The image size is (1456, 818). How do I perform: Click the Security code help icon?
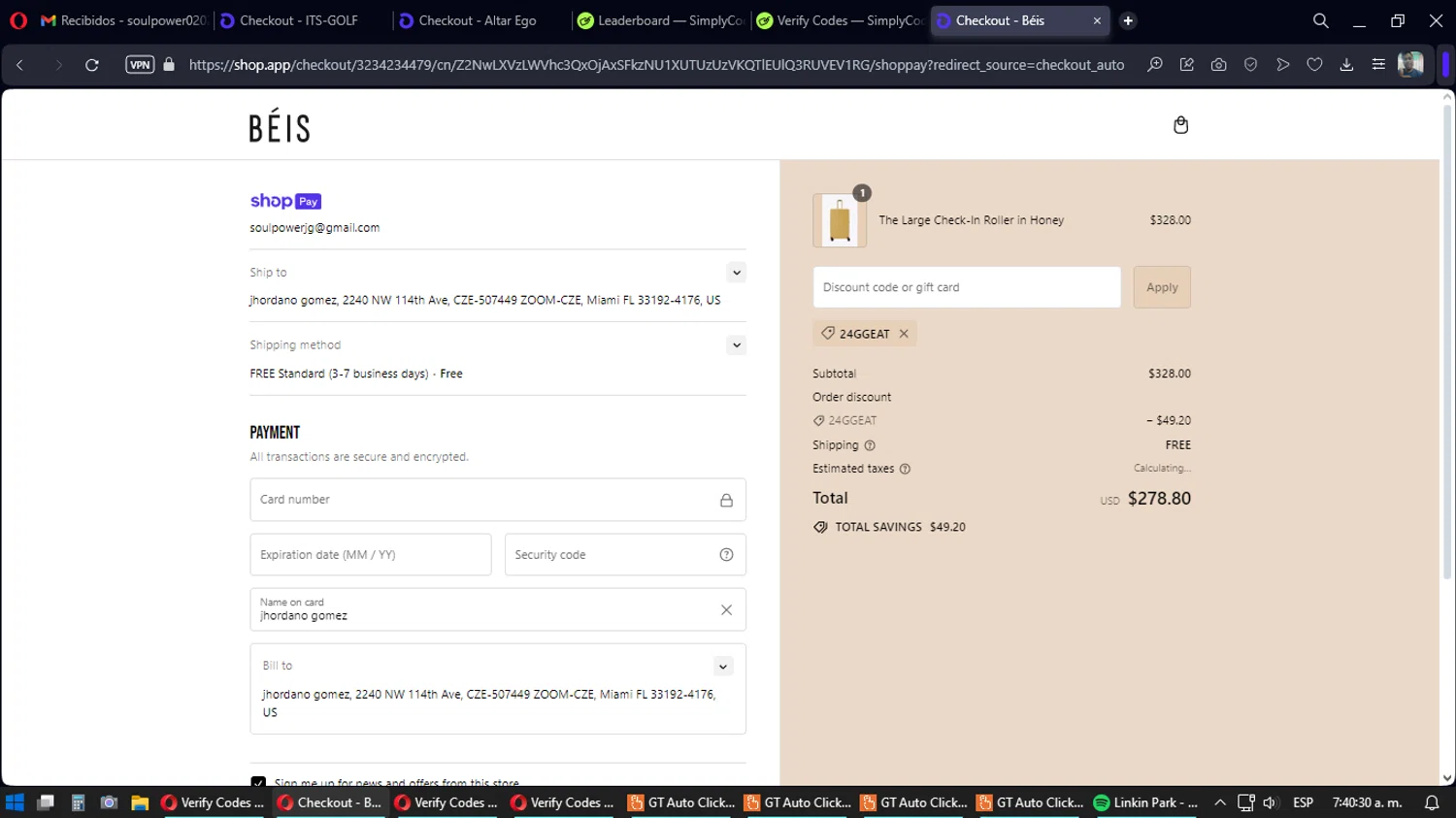coord(726,555)
